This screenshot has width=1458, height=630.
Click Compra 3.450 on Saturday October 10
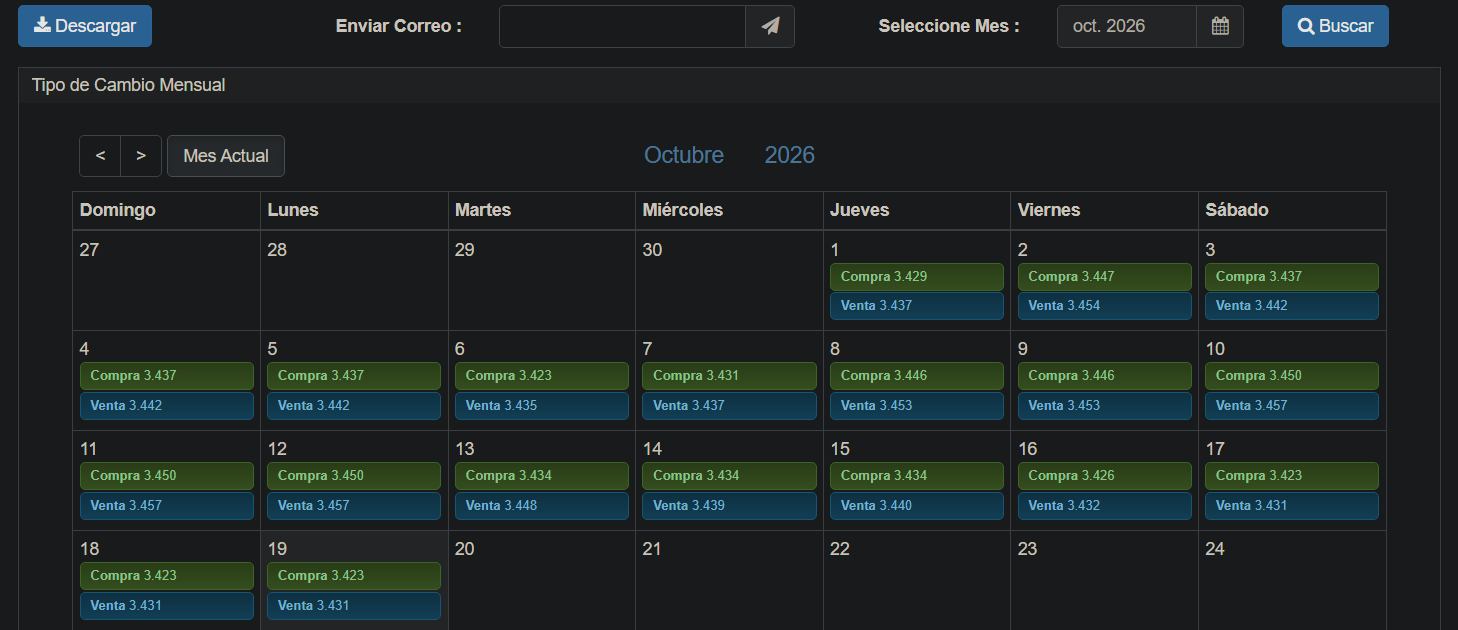click(x=1292, y=376)
